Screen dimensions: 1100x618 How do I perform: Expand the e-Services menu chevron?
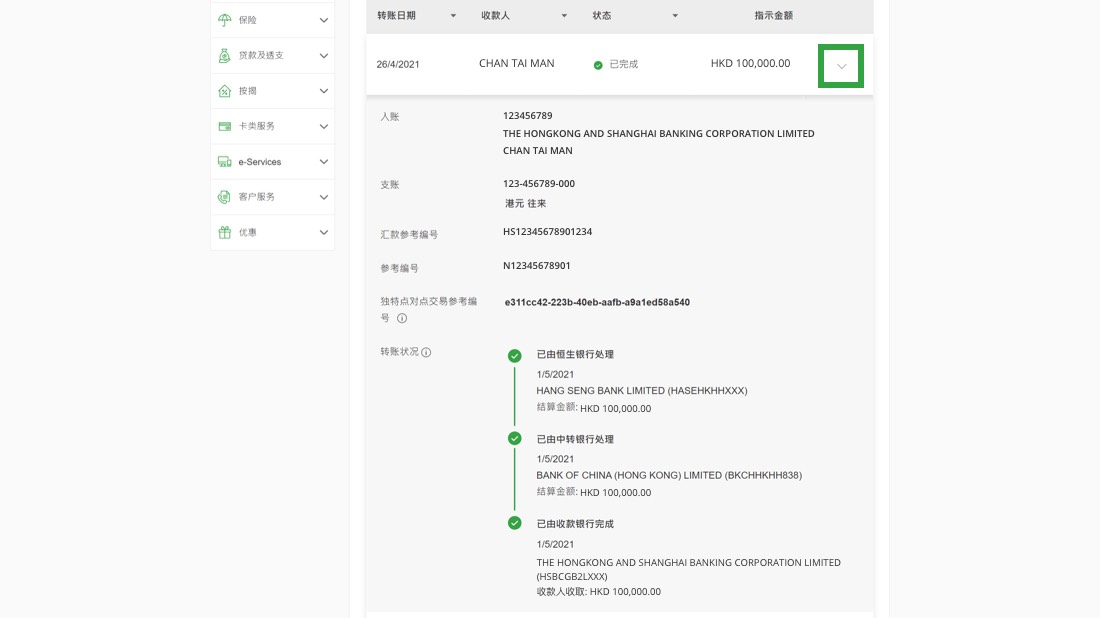click(x=323, y=162)
